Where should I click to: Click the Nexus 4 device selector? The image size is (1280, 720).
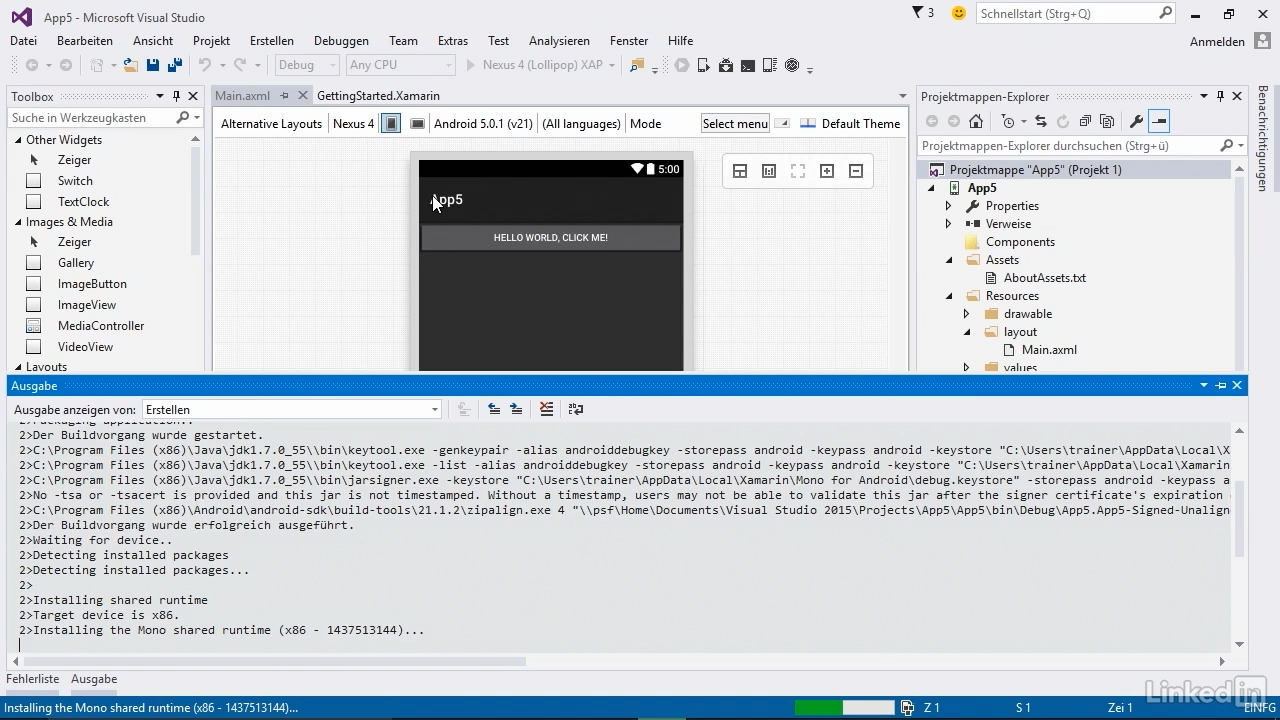[353, 124]
